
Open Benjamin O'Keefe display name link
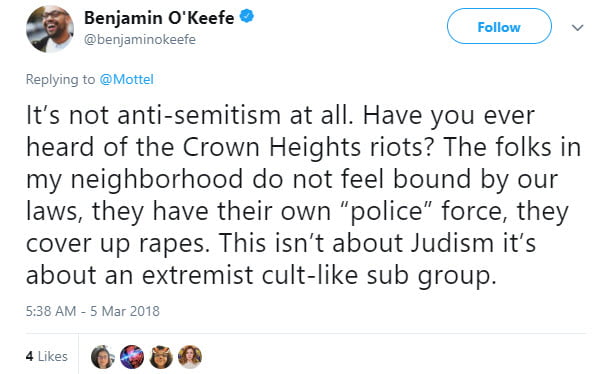[159, 18]
